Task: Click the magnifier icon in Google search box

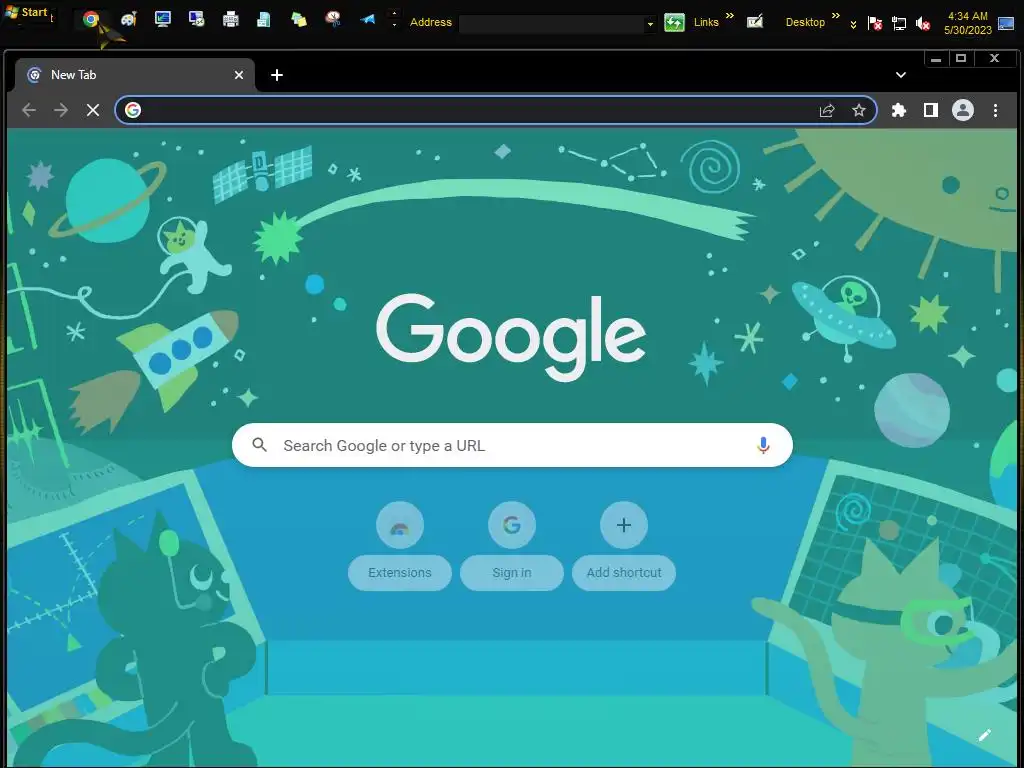Action: pyautogui.click(x=259, y=445)
